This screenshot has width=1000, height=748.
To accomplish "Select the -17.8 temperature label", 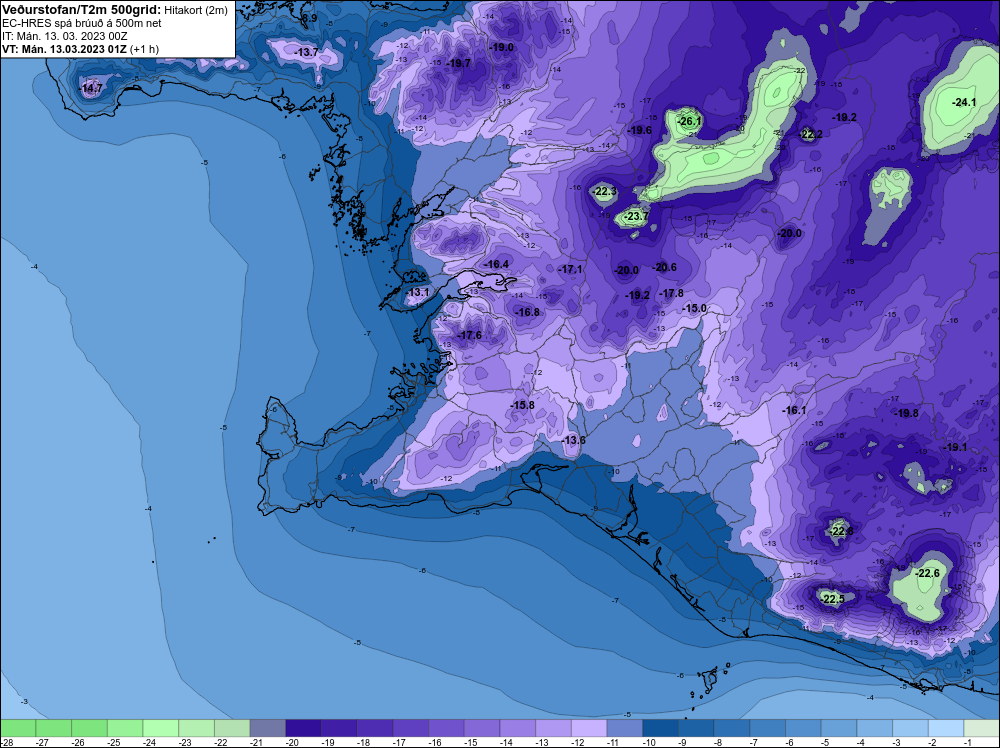I will coord(671,293).
